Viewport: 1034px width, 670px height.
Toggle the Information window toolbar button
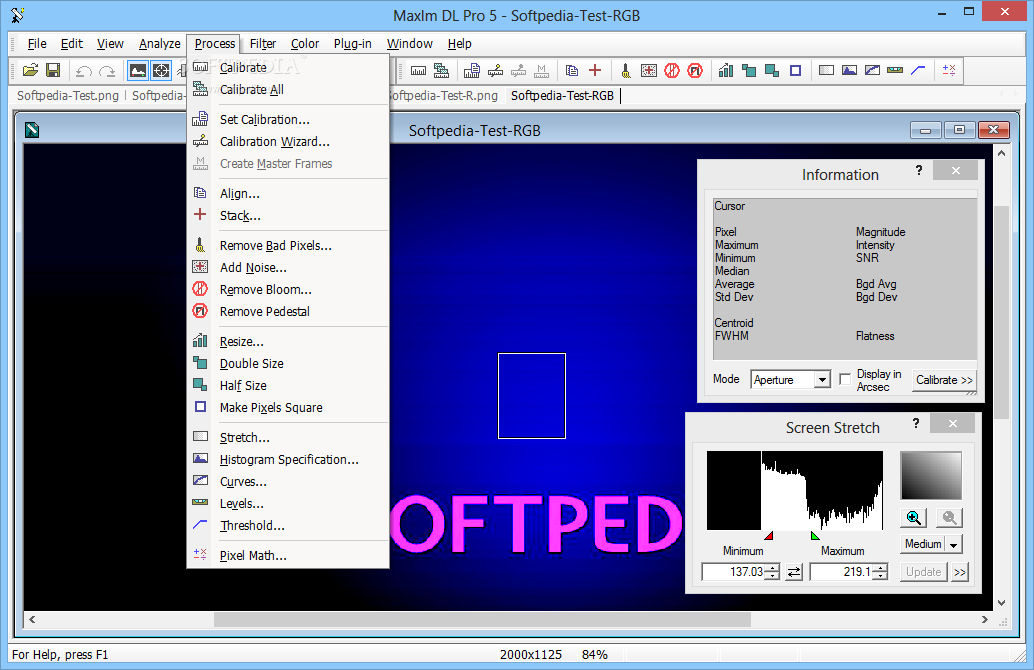point(162,70)
